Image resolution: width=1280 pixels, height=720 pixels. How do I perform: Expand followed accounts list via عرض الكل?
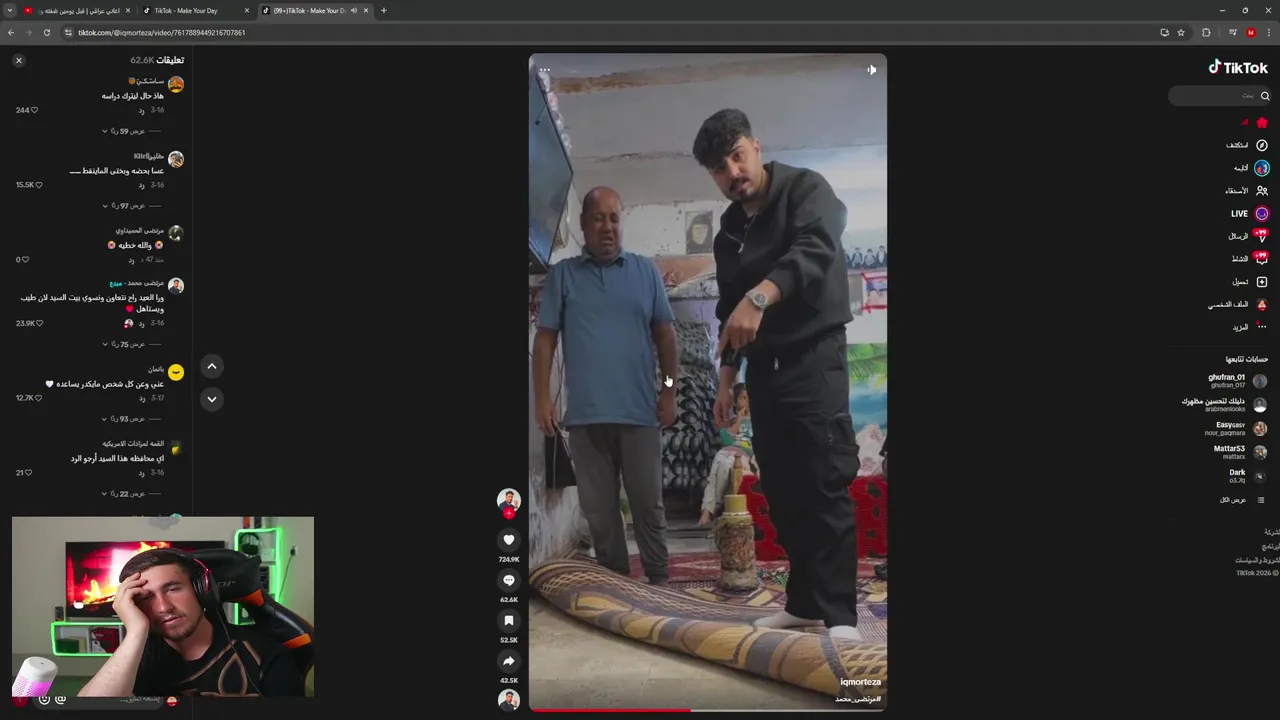(1241, 500)
